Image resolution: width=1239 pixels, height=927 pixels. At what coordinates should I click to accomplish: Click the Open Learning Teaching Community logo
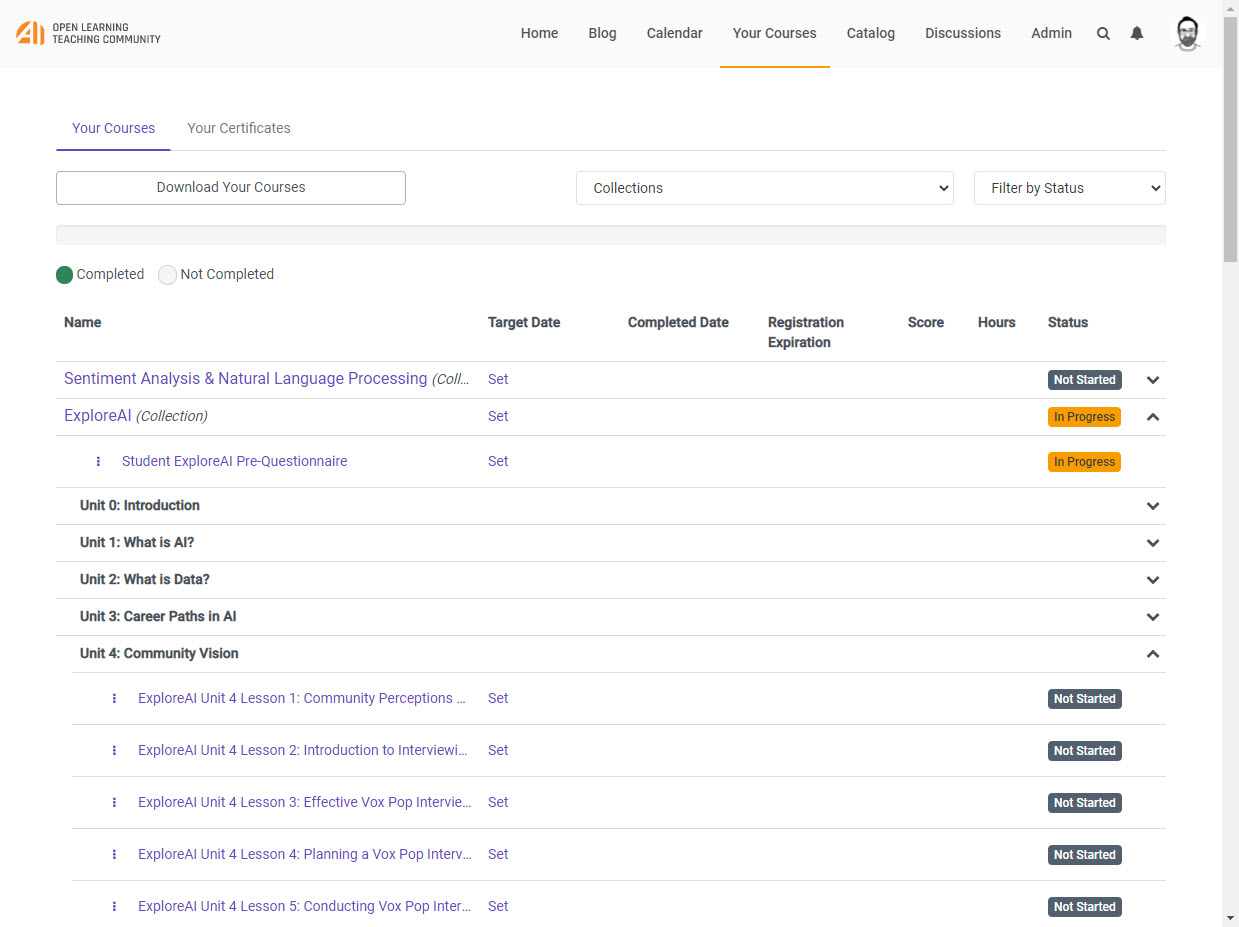[88, 33]
